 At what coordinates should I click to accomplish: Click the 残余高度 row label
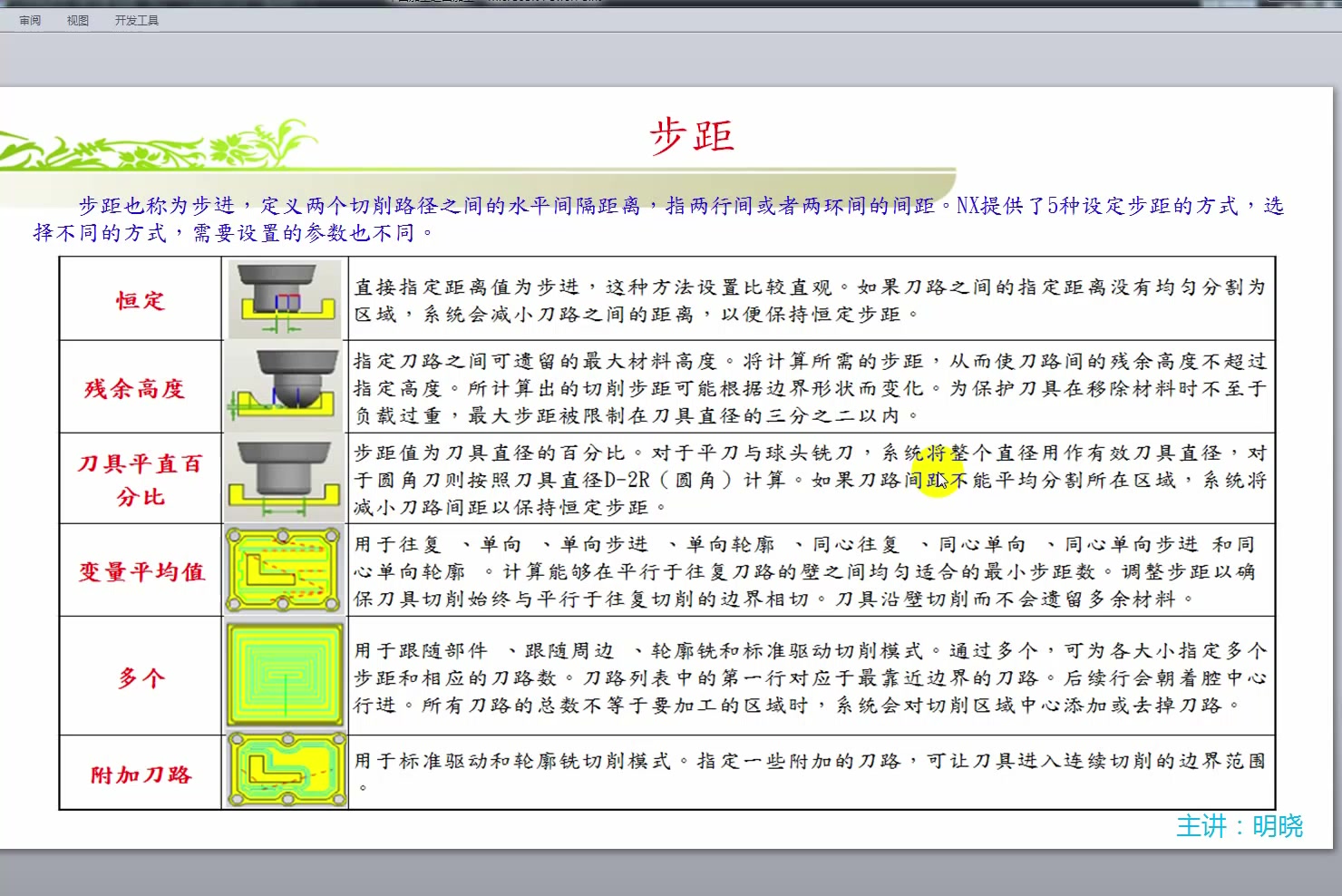click(x=135, y=388)
